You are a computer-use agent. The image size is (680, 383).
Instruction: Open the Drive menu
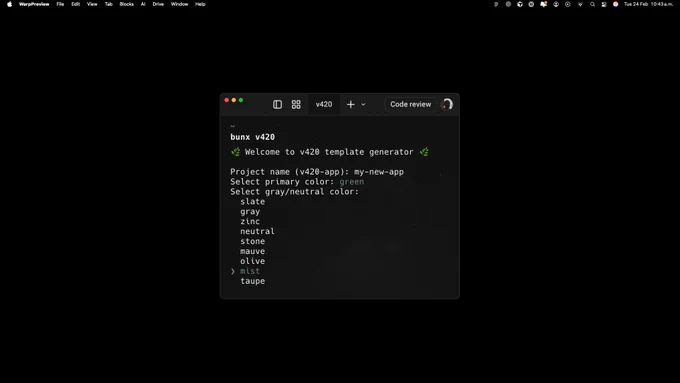coord(158,4)
